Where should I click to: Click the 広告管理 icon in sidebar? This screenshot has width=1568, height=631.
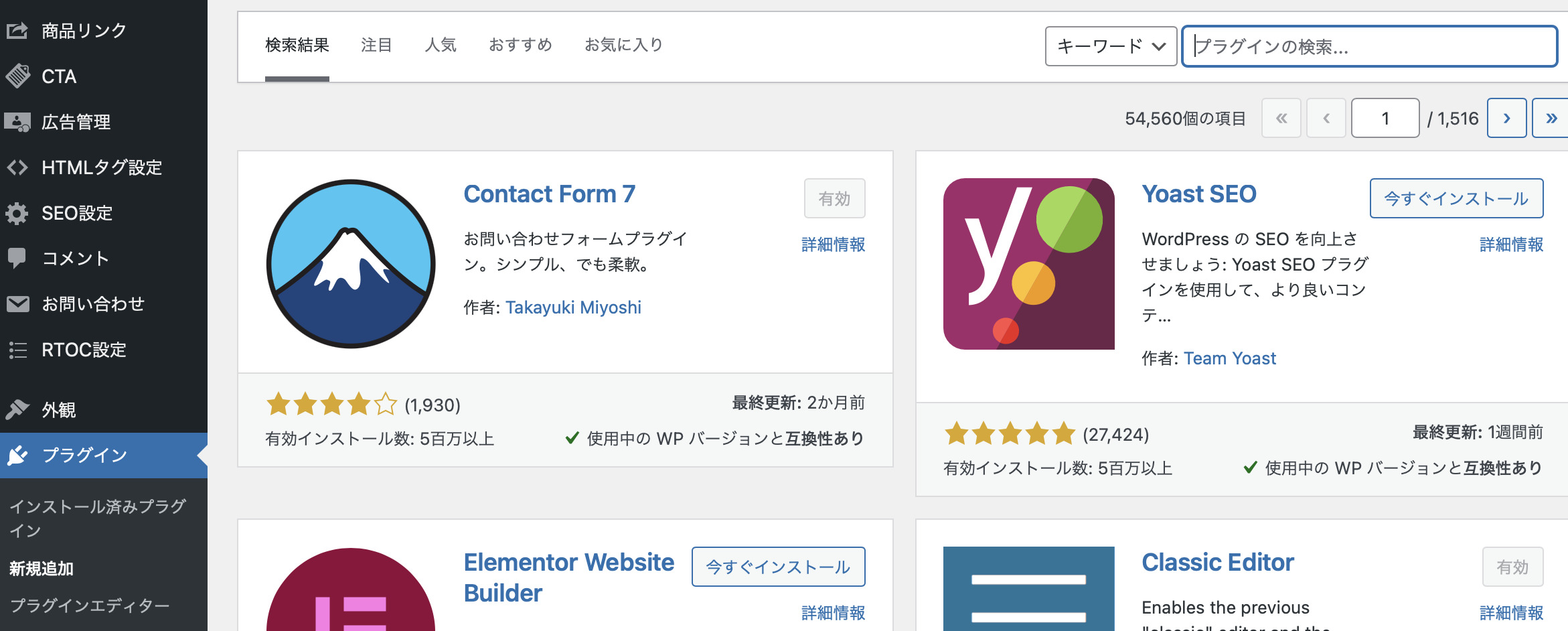(17, 121)
